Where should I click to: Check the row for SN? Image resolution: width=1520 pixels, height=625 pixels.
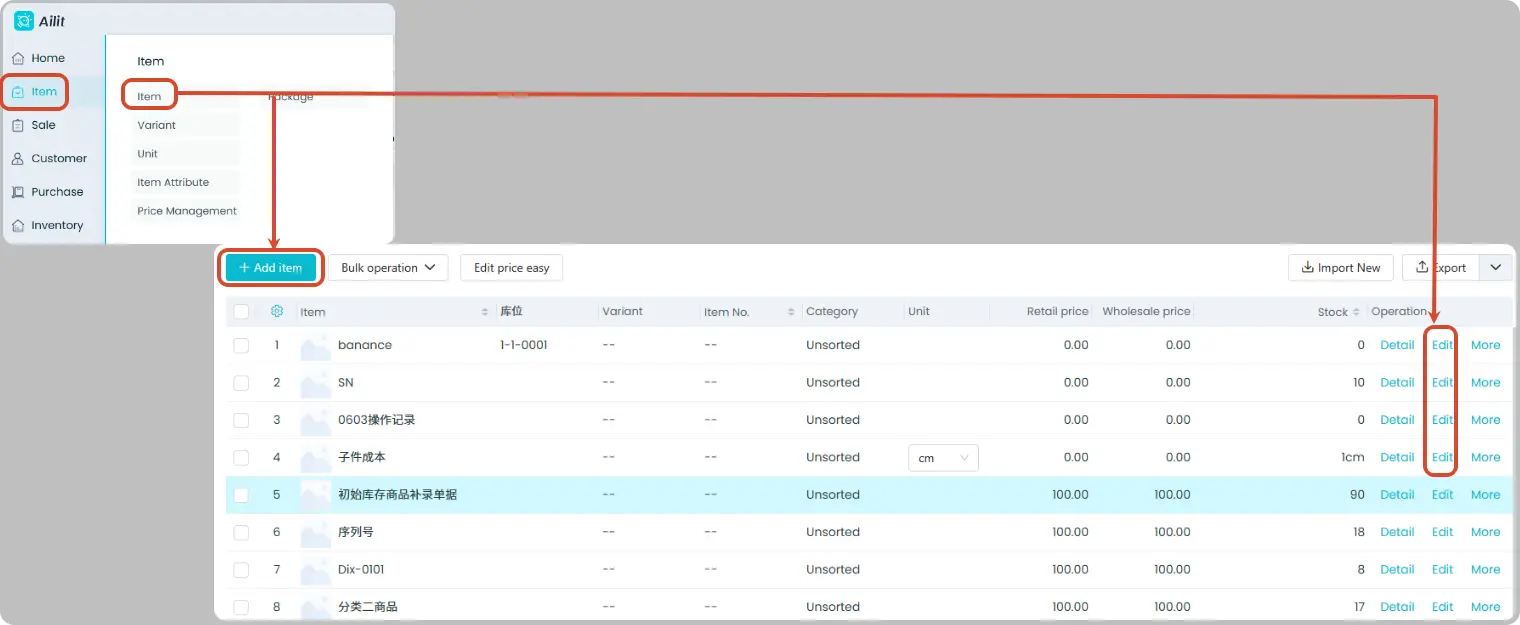pos(241,383)
